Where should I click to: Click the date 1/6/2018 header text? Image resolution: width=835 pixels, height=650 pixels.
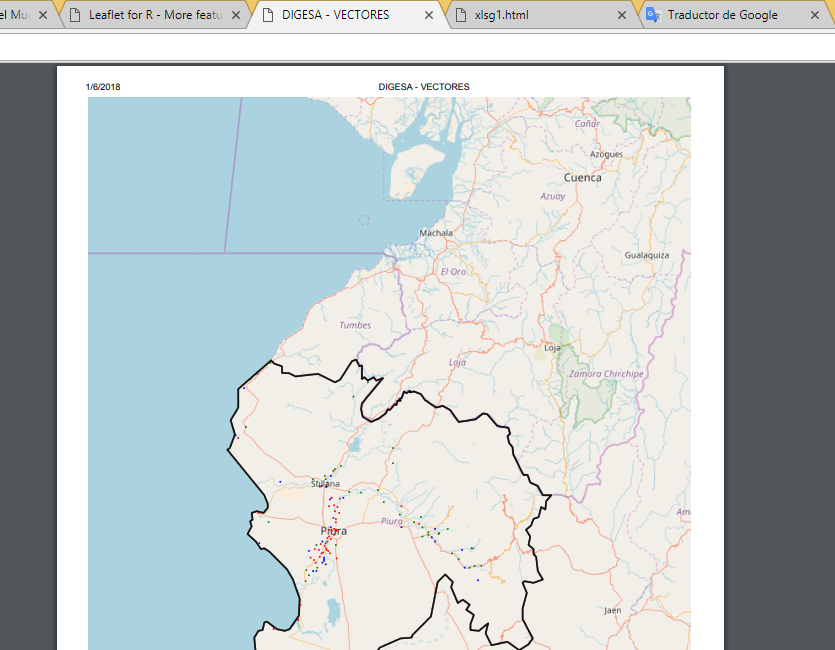pos(103,87)
